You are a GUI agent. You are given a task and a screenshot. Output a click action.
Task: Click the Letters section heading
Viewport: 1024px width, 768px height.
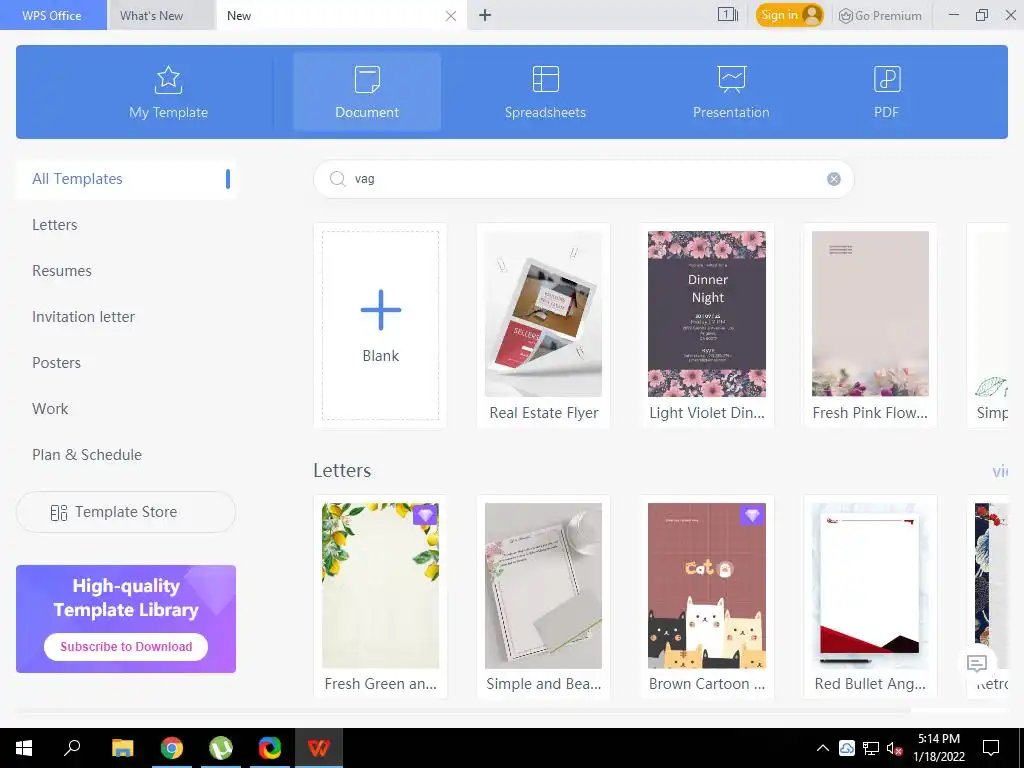point(342,470)
